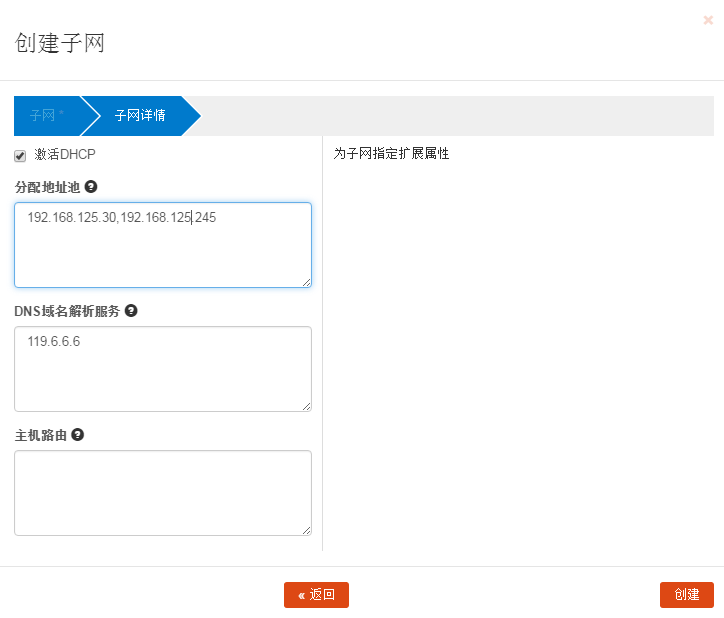Click the 激活DHCP label text

pyautogui.click(x=65, y=155)
